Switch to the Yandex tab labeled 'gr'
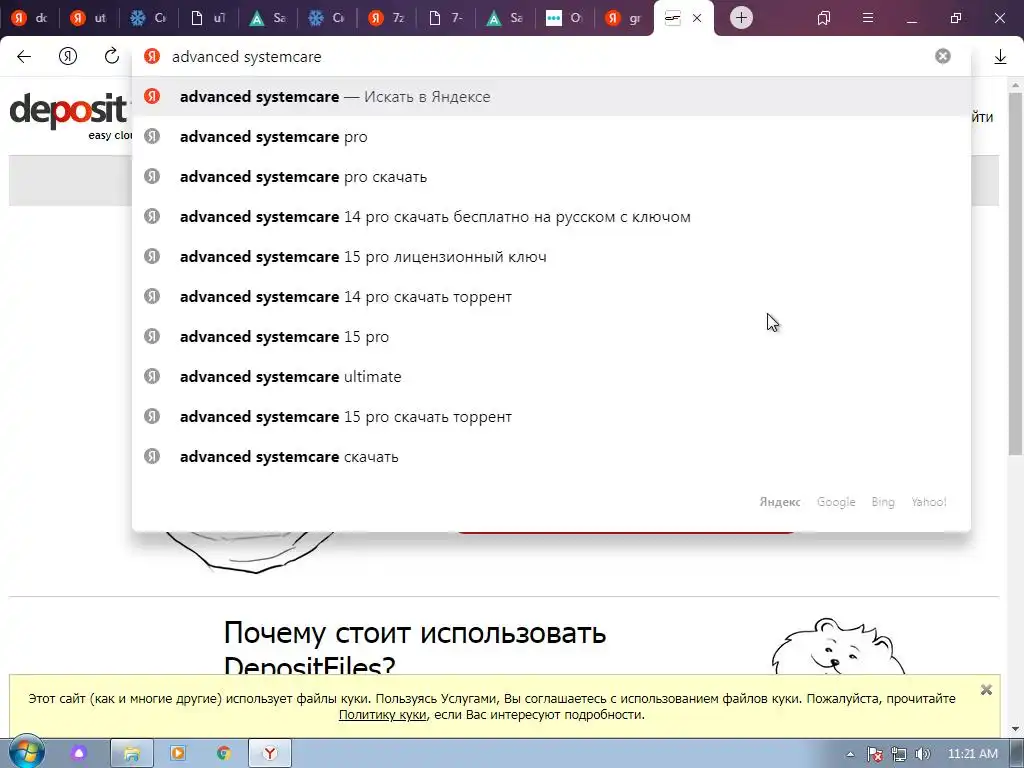Image resolution: width=1024 pixels, height=768 pixels. [623, 18]
